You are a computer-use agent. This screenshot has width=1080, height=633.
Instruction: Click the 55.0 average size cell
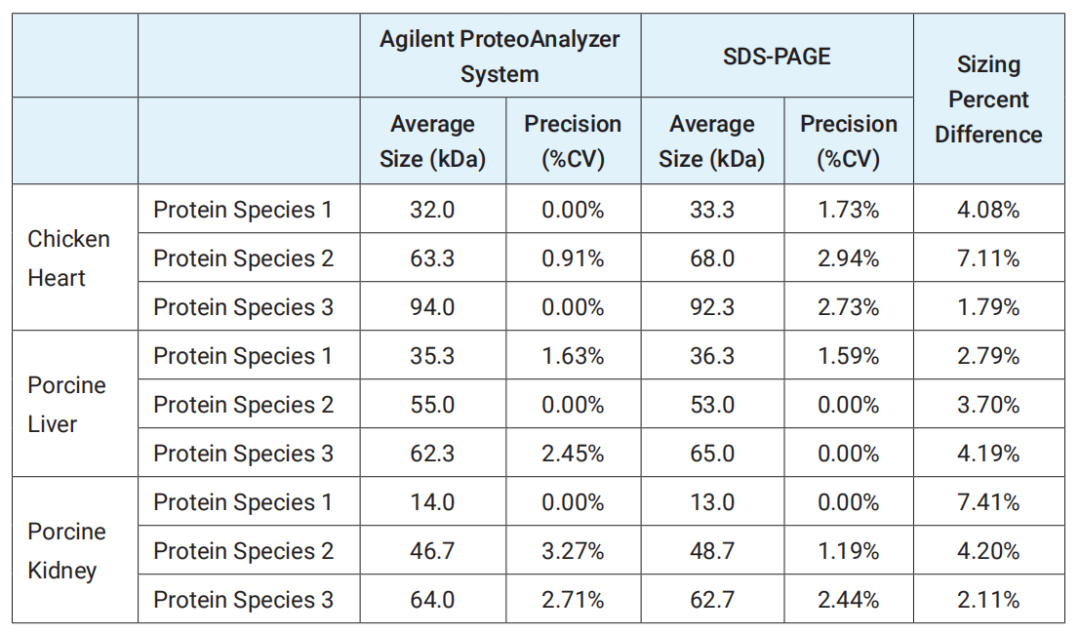click(432, 405)
